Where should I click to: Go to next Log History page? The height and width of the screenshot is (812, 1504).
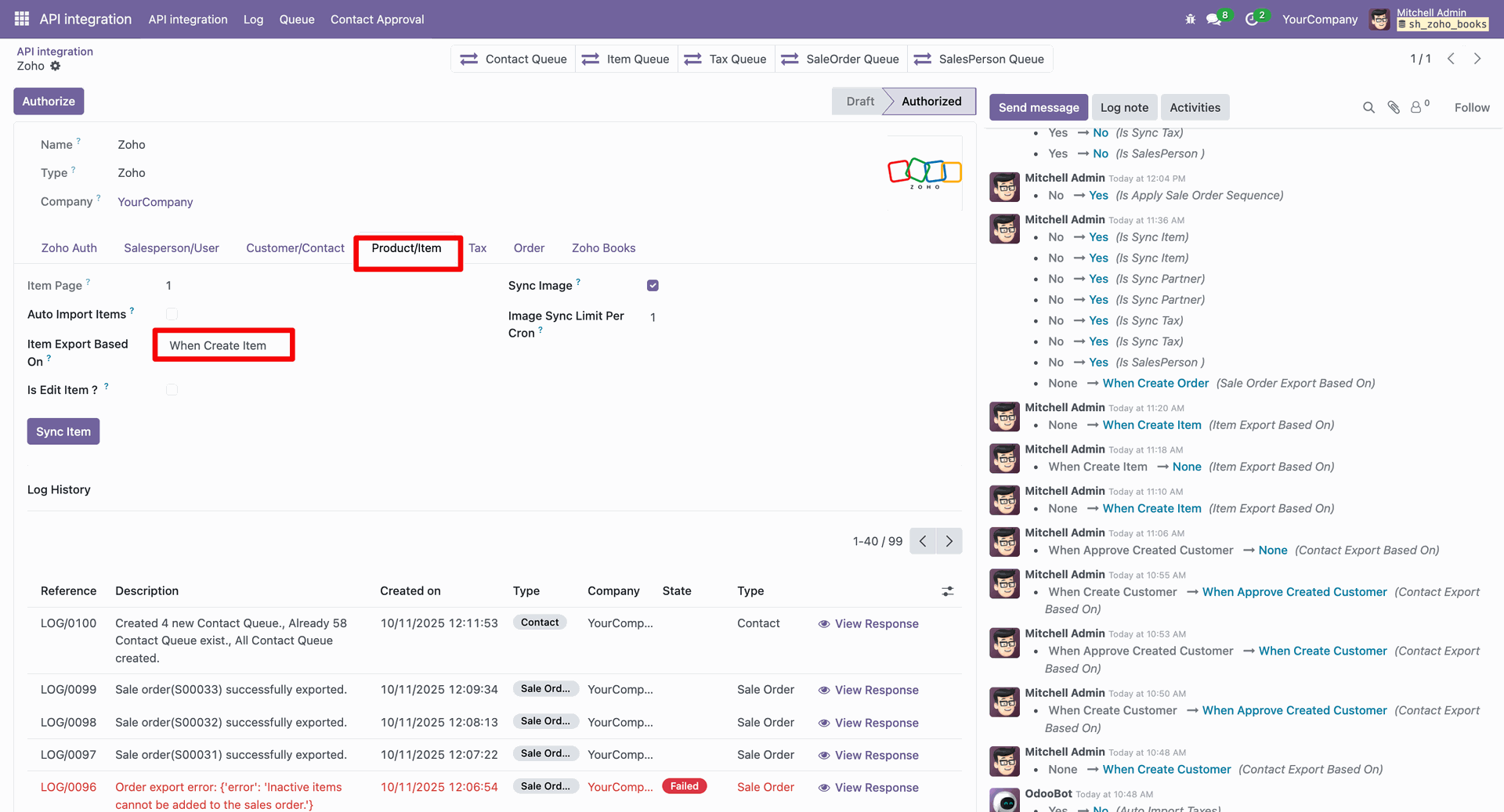pyautogui.click(x=949, y=541)
